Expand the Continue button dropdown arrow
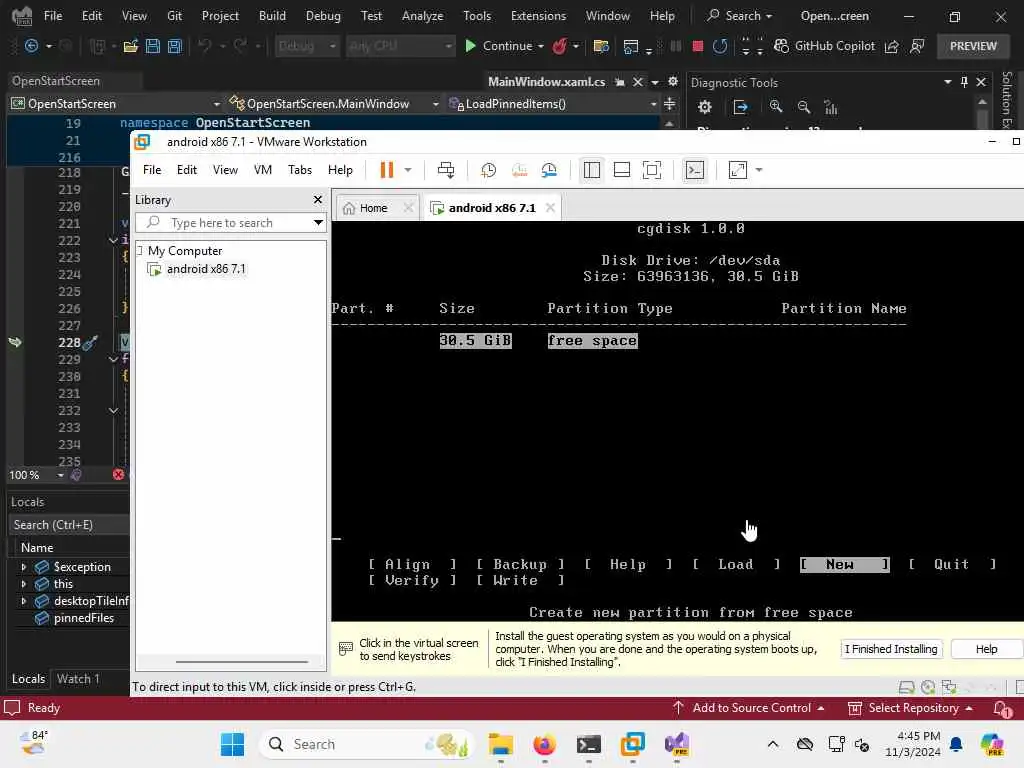The width and height of the screenshot is (1024, 768). (x=541, y=46)
